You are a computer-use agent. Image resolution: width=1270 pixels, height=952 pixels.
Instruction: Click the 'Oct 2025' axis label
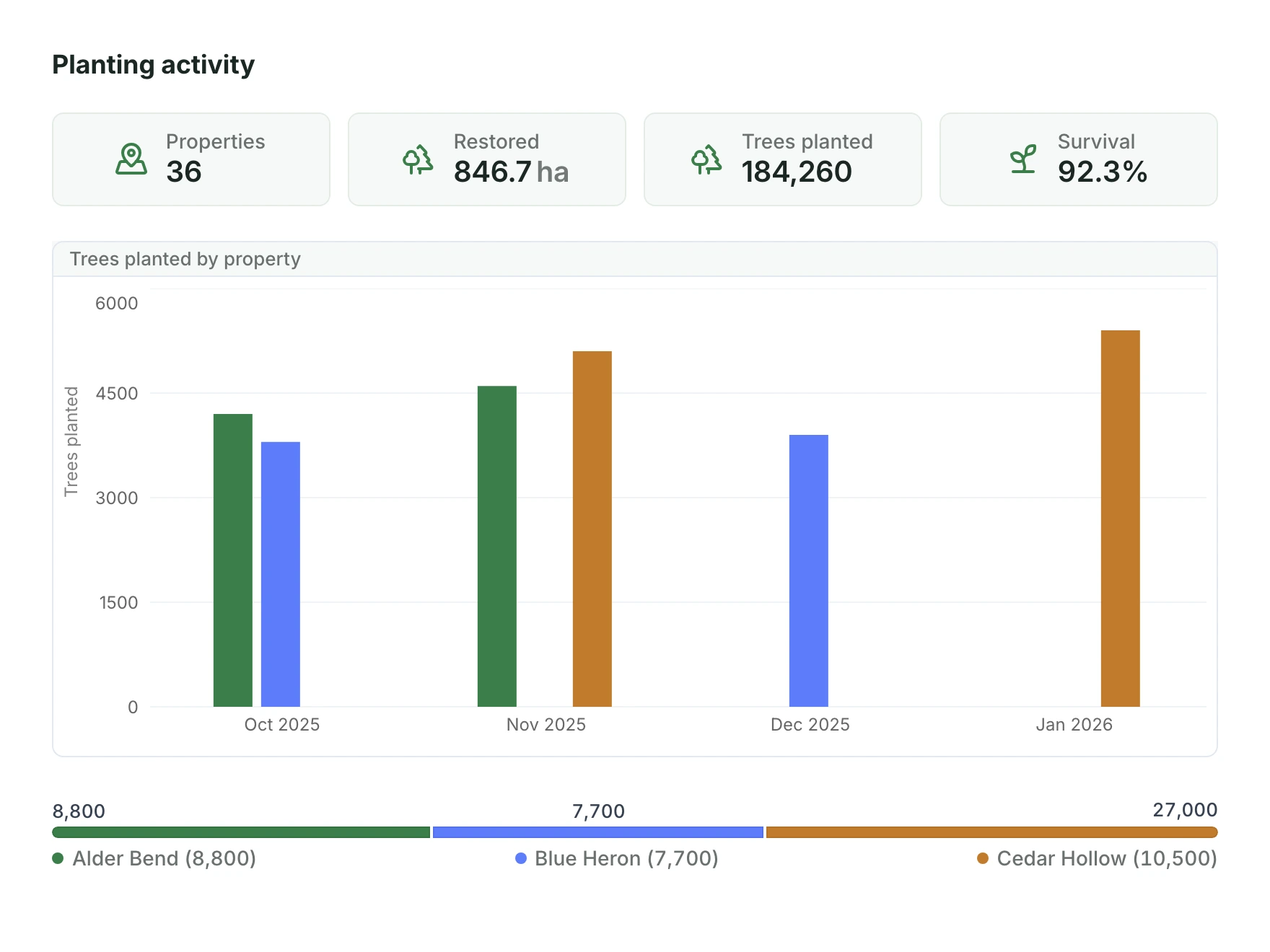coord(282,725)
